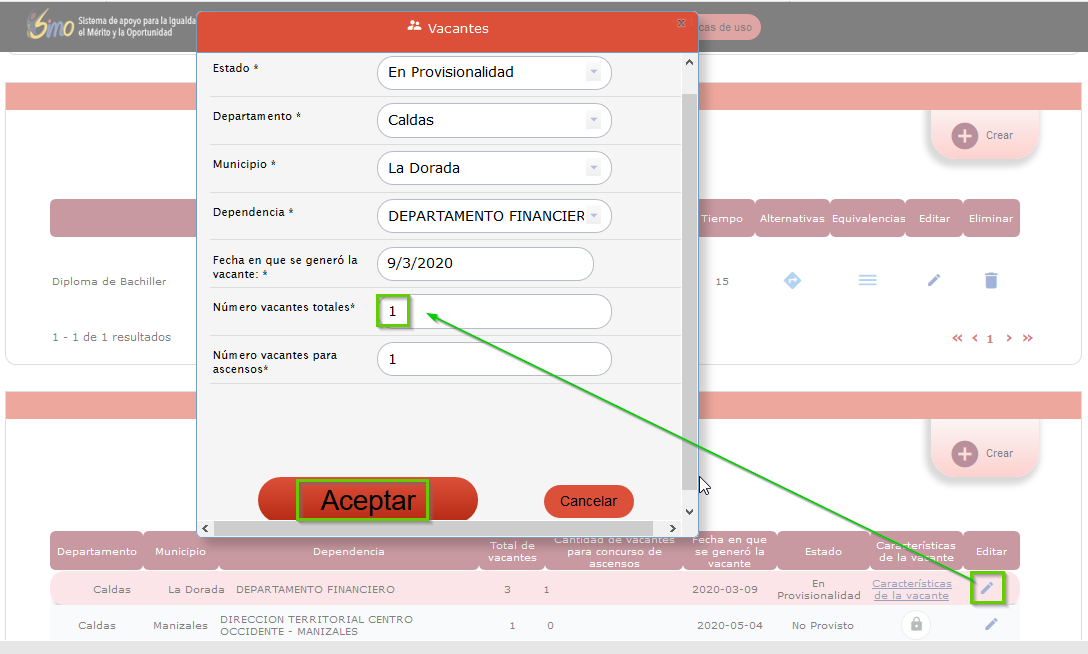Click the Número vacantes totales field
The image size is (1088, 654).
click(494, 312)
